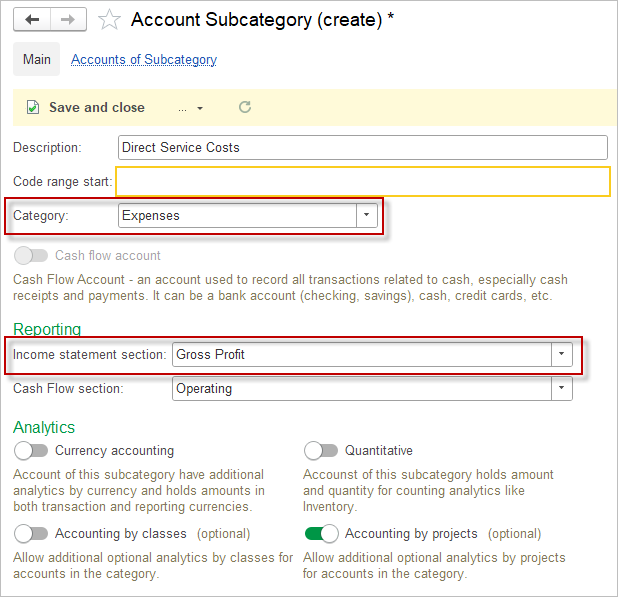This screenshot has height=597, width=618.
Task: Switch to the Main tab
Action: 37,59
